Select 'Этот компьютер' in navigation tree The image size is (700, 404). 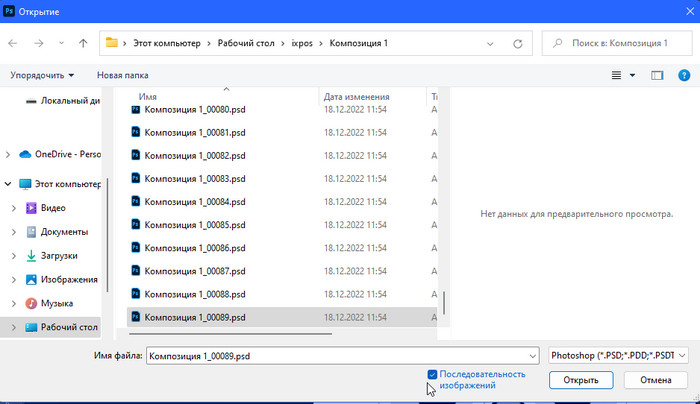pos(60,184)
